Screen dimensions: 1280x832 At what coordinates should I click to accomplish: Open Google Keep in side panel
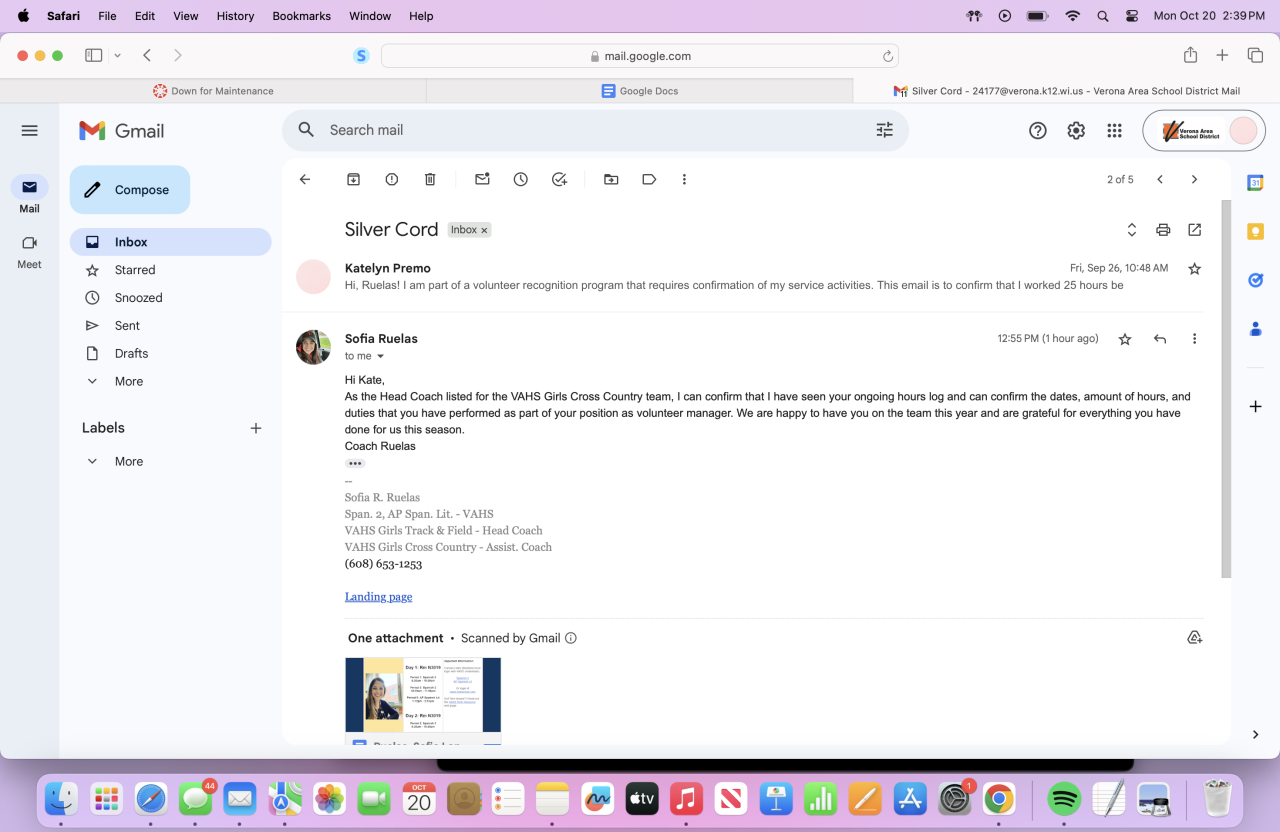[1255, 231]
